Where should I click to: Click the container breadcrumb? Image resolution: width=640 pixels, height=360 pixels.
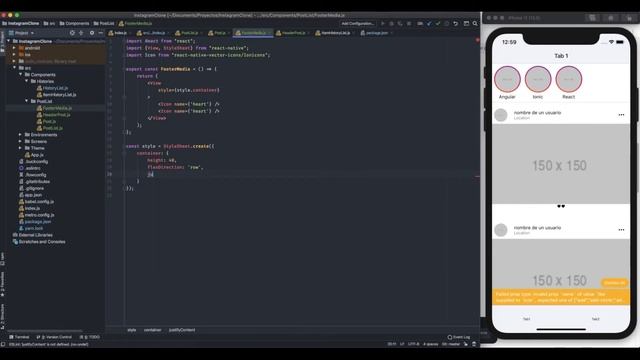click(x=152, y=330)
